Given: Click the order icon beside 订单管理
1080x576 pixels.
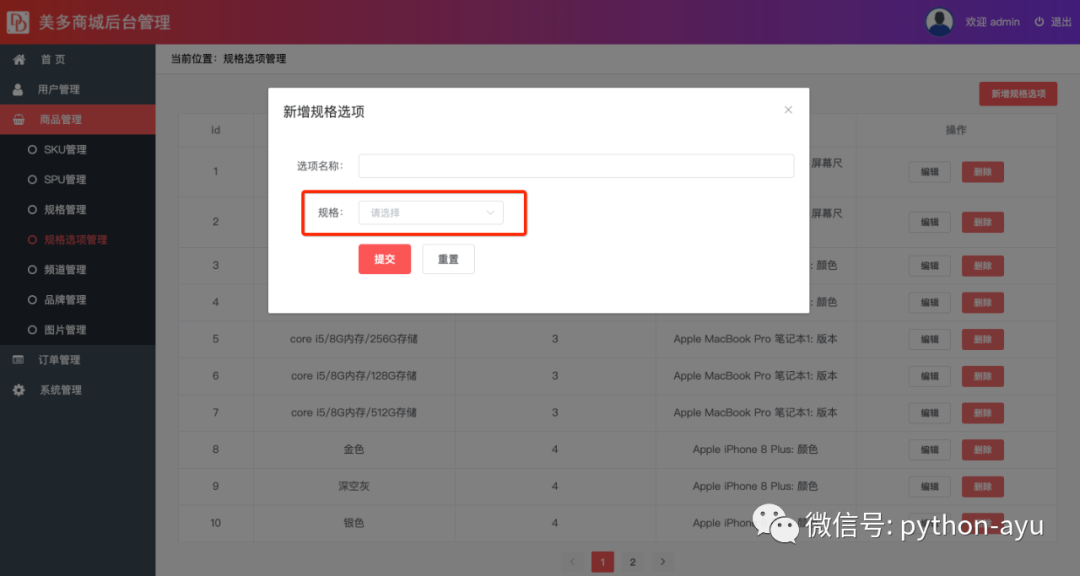Looking at the screenshot, I should click(18, 360).
